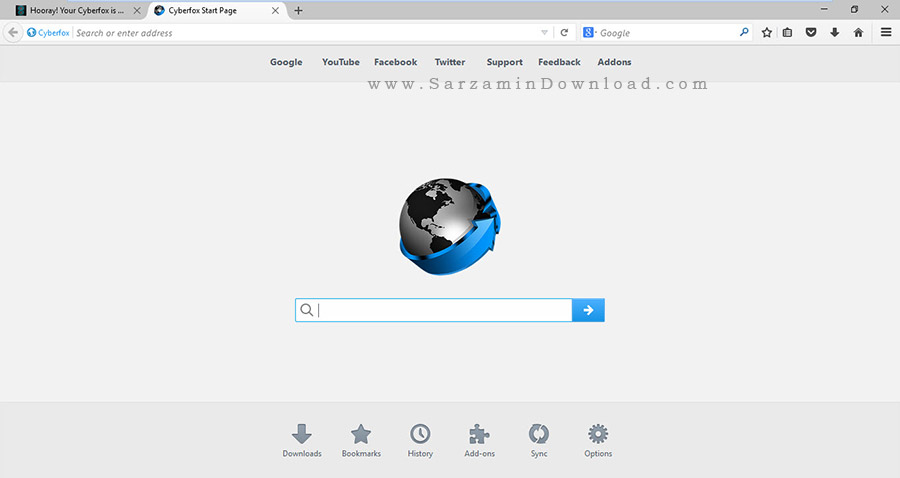Open the Twitter link
900x478 pixels.
tap(450, 62)
